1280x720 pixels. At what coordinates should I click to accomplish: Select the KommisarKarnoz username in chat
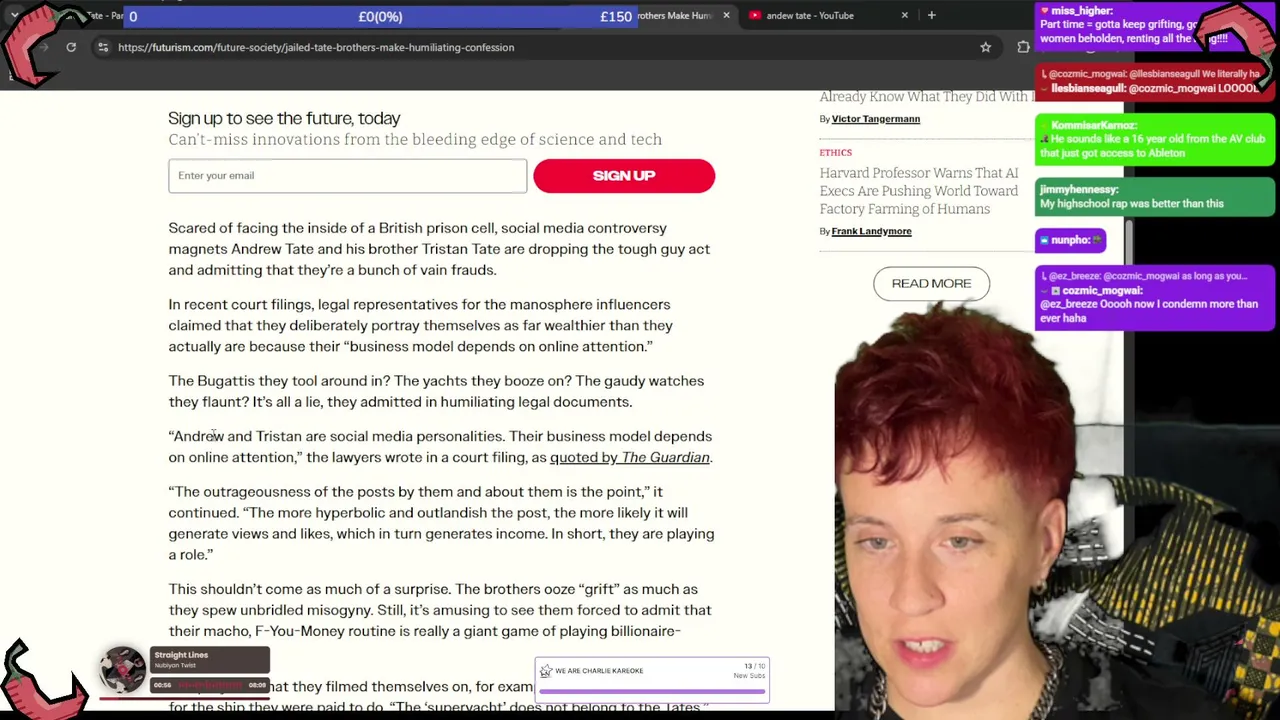(x=1095, y=125)
